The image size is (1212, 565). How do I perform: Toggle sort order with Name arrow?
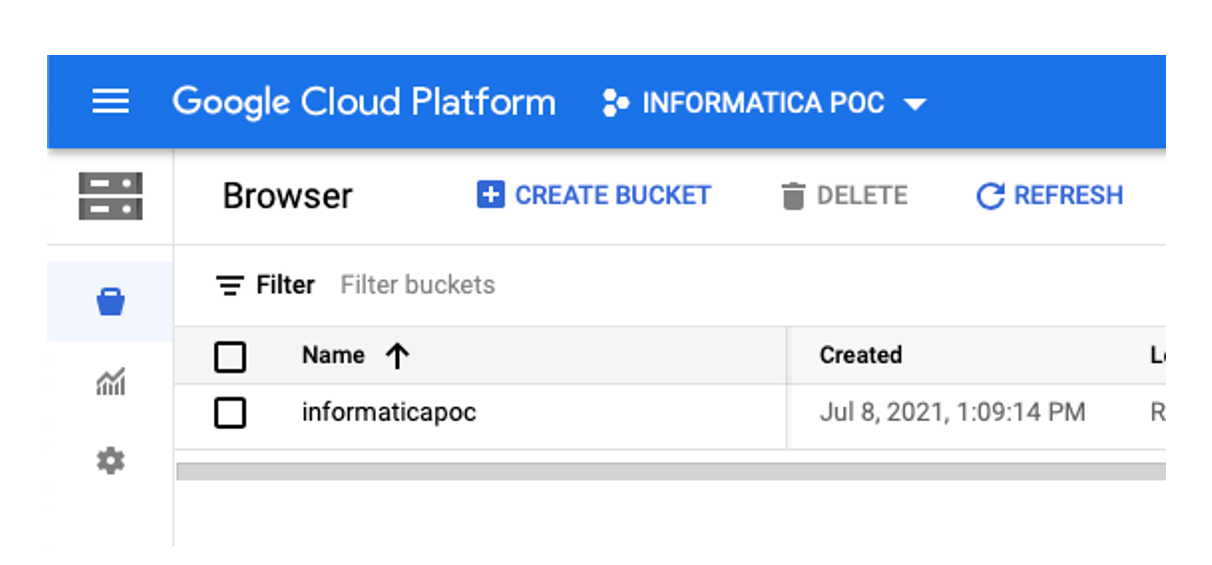click(x=398, y=356)
